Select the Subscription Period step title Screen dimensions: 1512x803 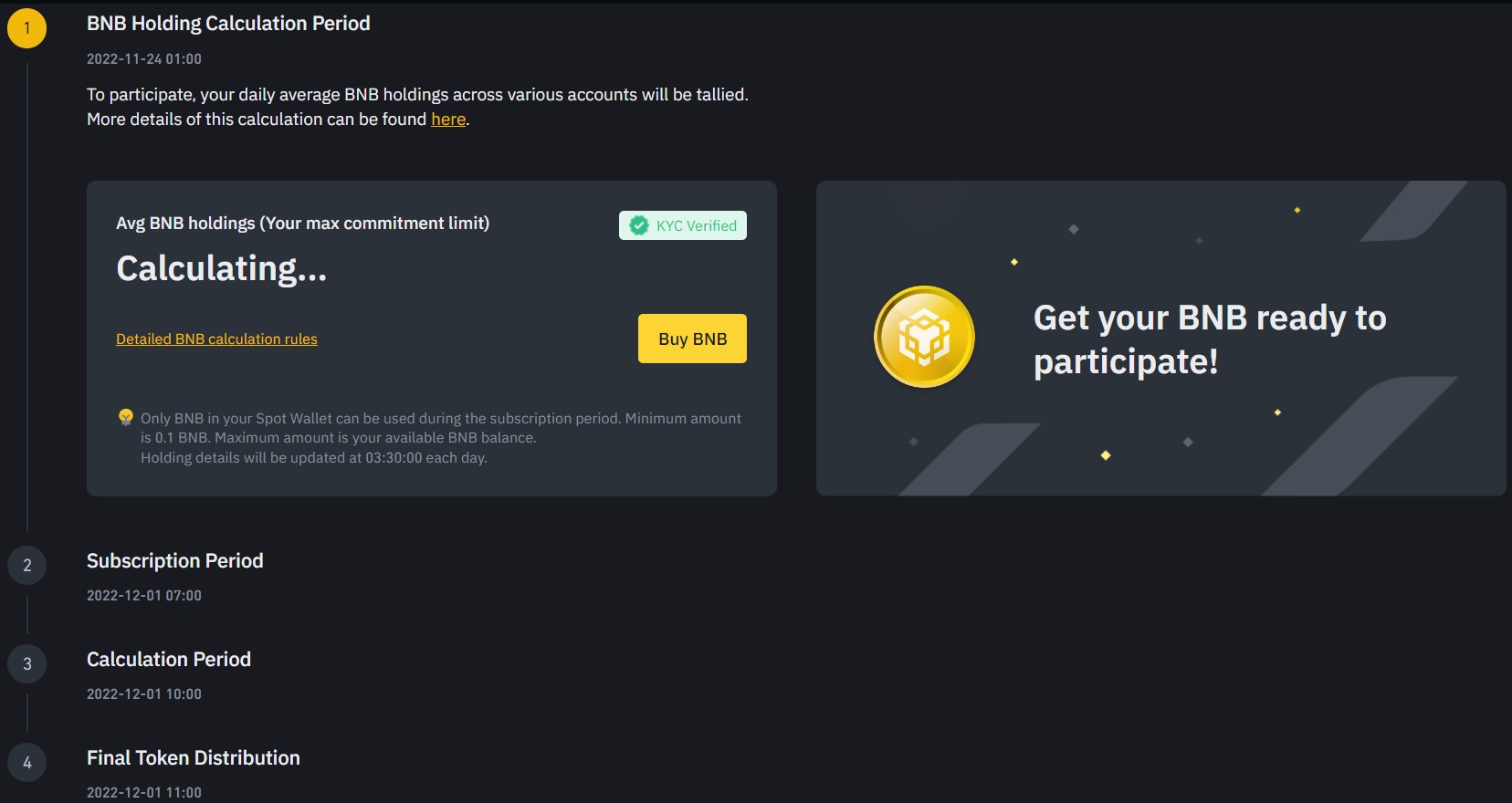175,561
